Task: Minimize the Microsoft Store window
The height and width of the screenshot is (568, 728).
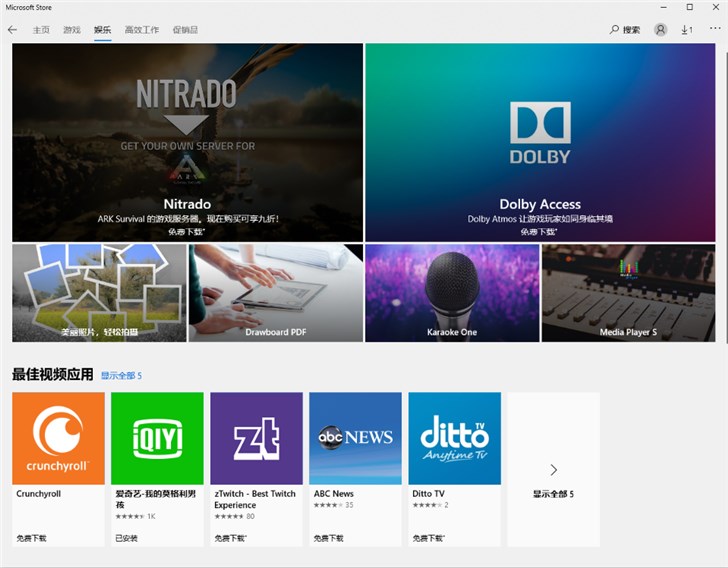Action: [x=664, y=7]
